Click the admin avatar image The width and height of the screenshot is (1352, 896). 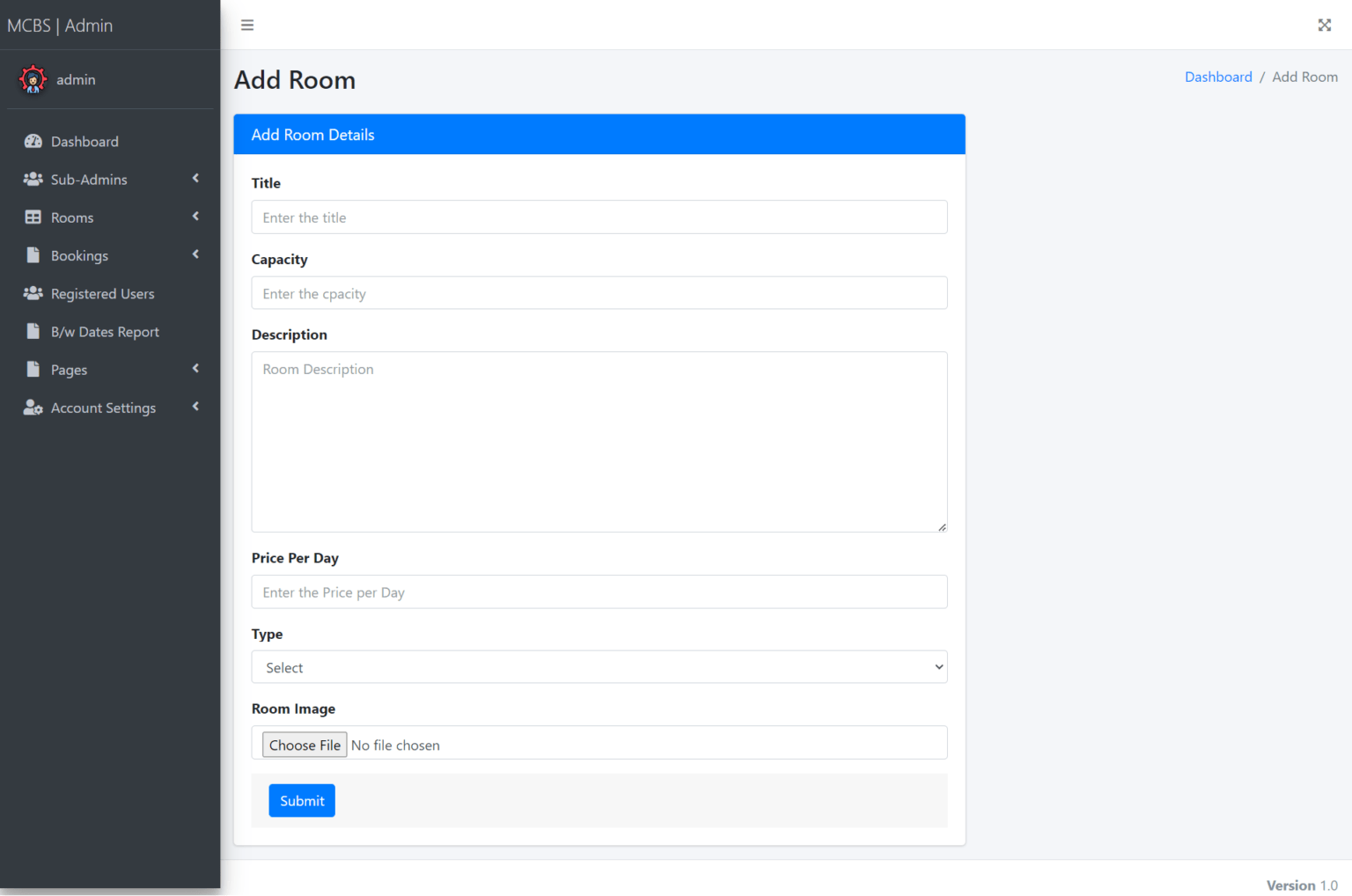coord(33,79)
